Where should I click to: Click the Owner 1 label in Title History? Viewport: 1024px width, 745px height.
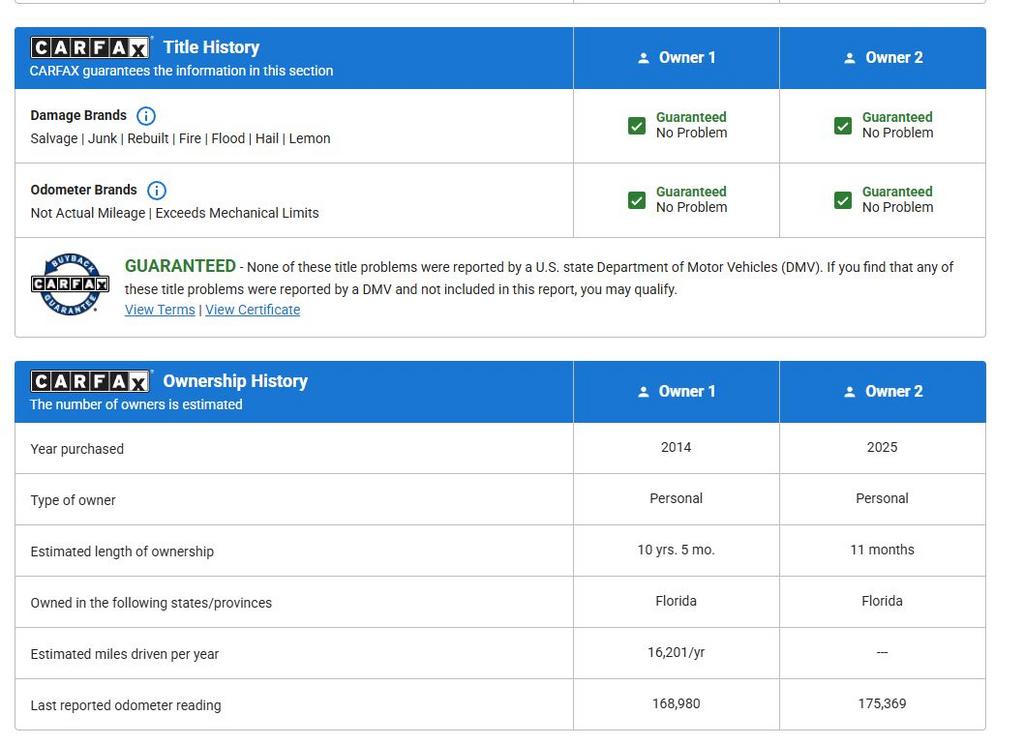click(x=687, y=58)
